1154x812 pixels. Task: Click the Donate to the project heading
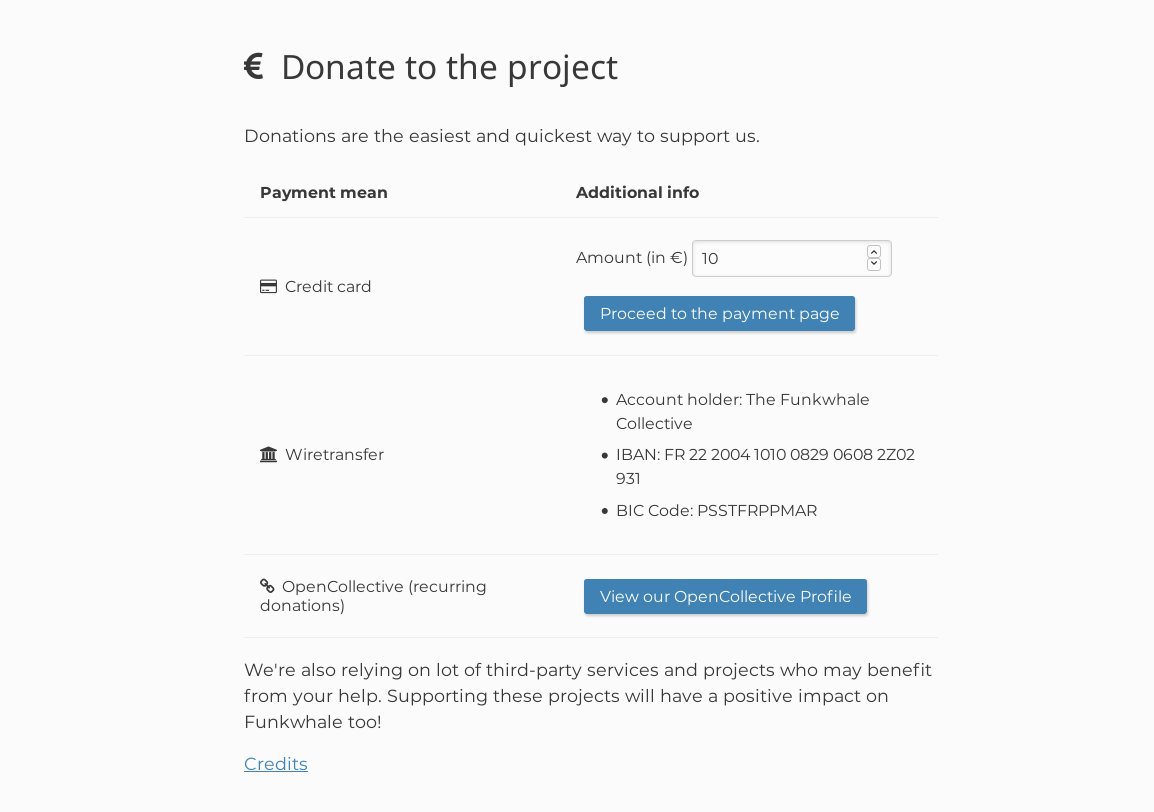pos(449,68)
